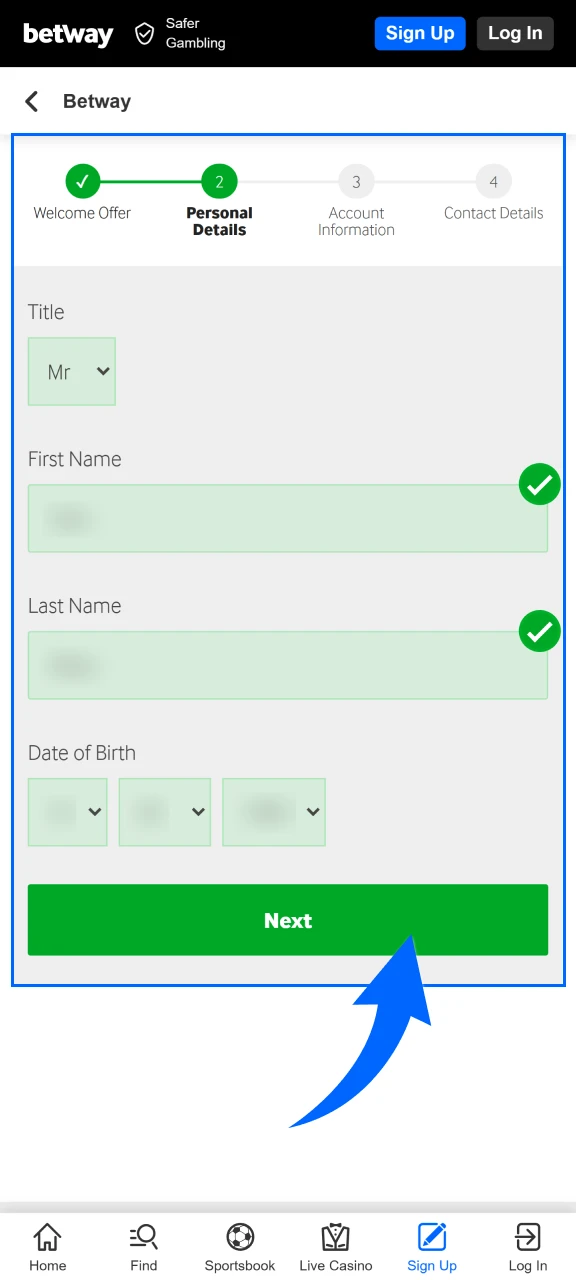Open the birth year dropdown

[273, 812]
